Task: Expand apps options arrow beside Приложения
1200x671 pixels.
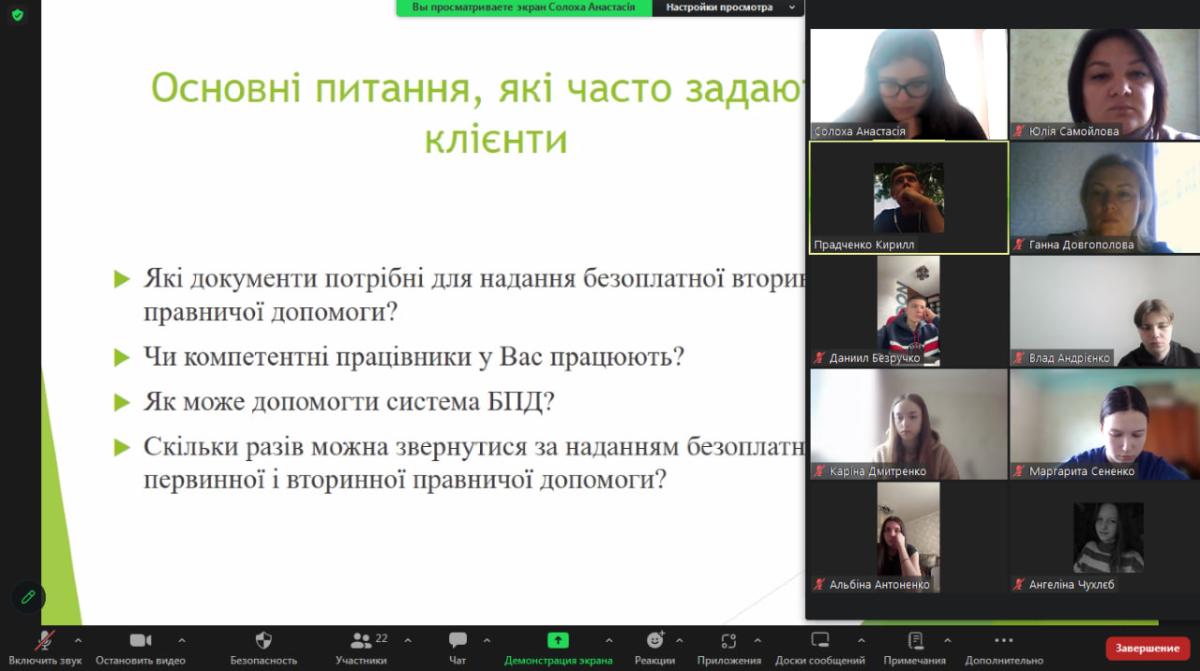Action: [x=757, y=640]
